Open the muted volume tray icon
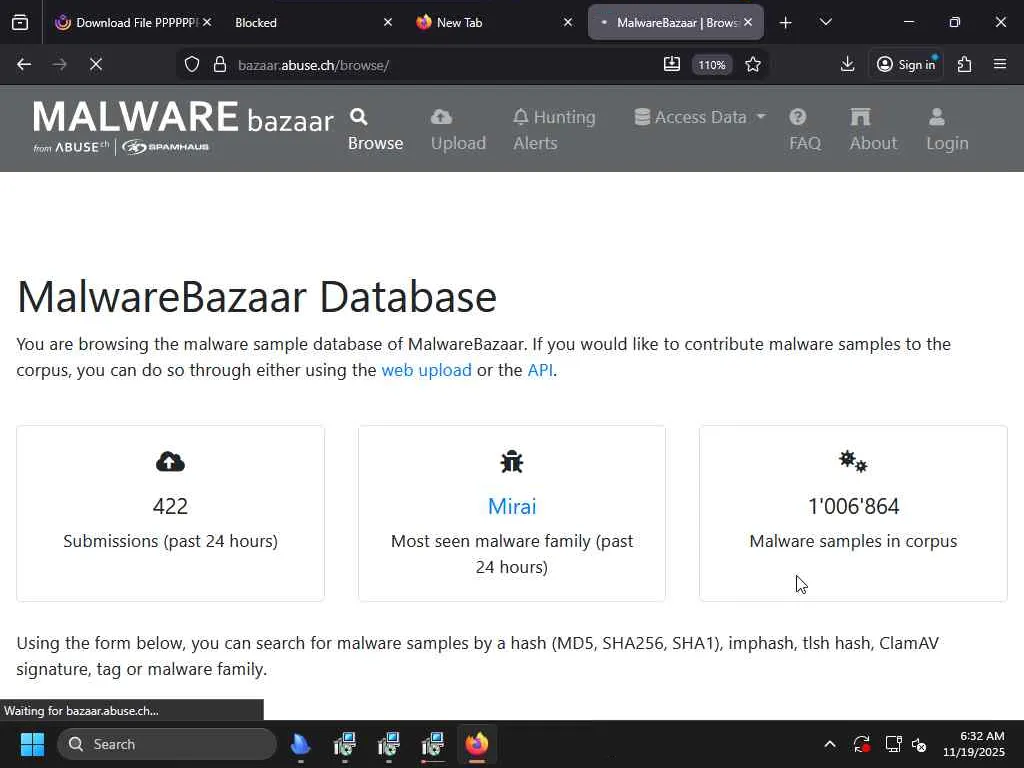 click(919, 744)
